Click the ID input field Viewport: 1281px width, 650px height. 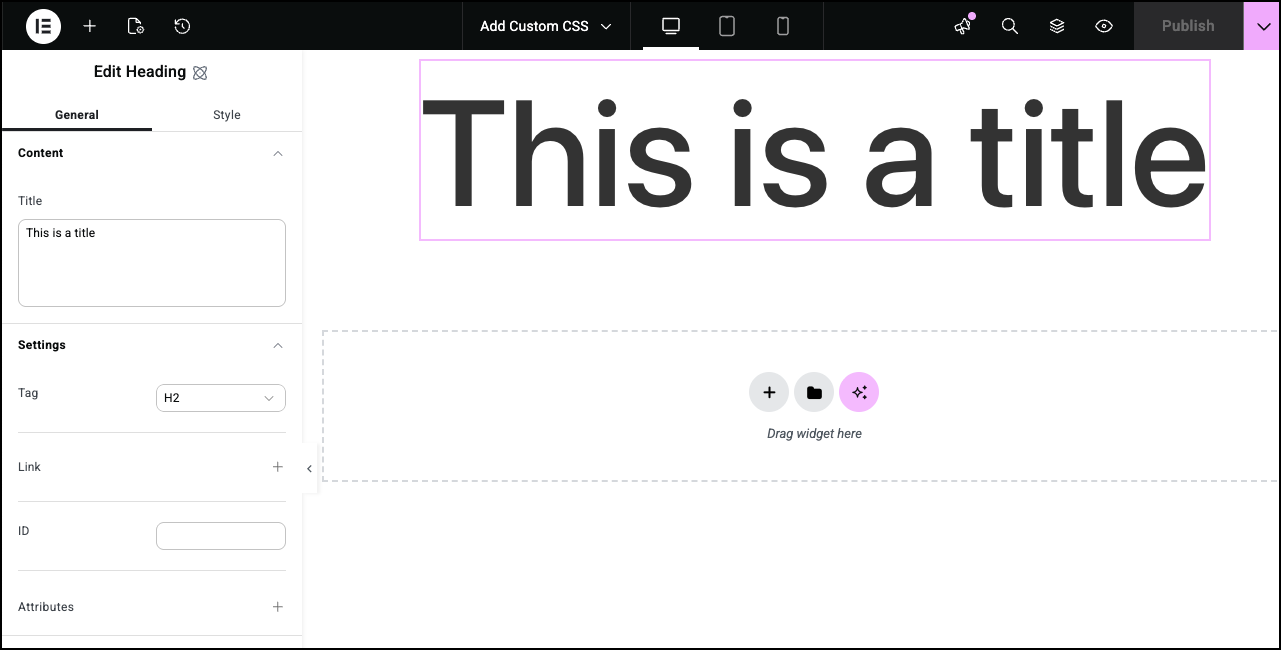[x=221, y=536]
